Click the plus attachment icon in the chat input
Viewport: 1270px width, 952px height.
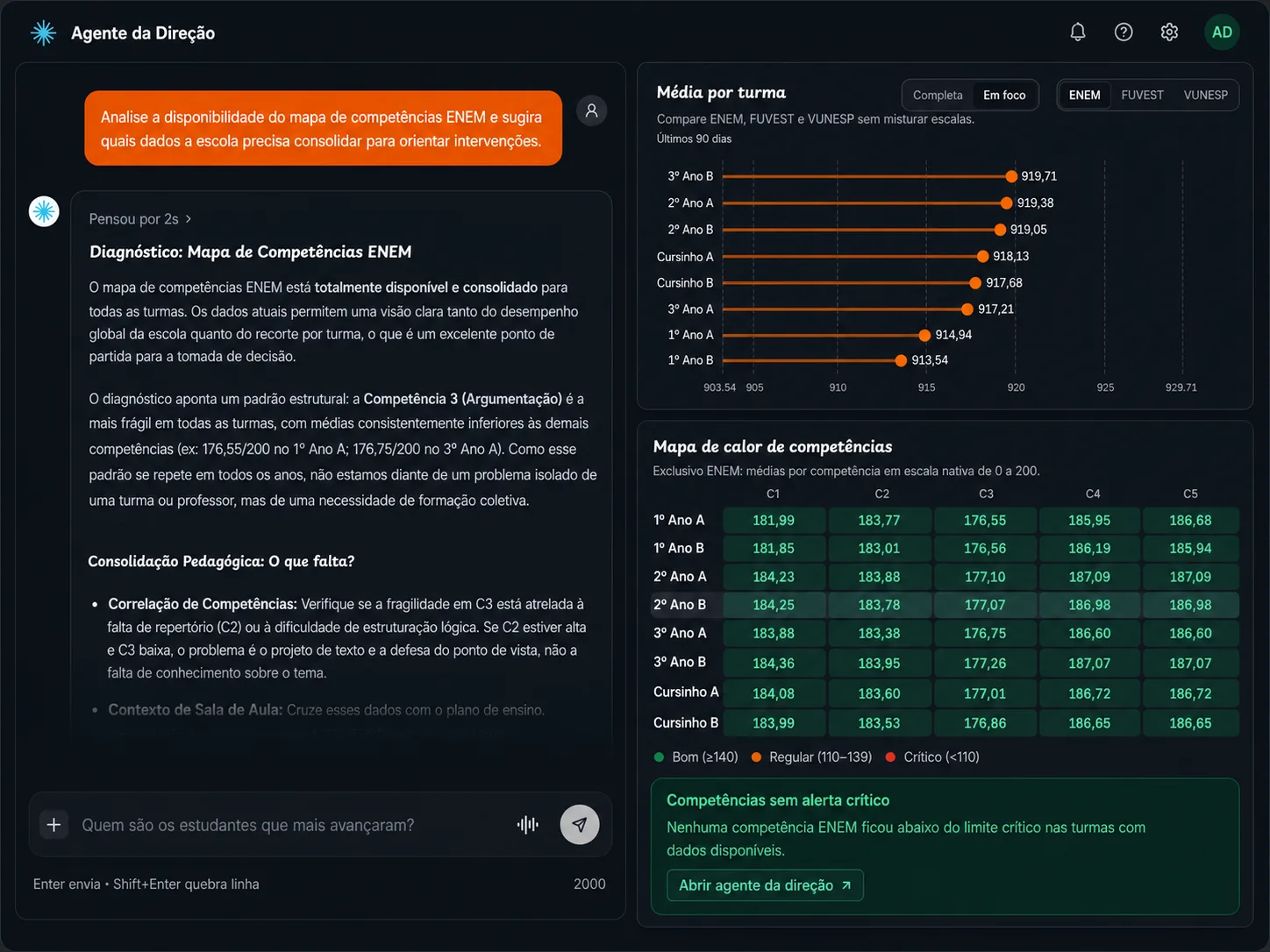pos(54,825)
